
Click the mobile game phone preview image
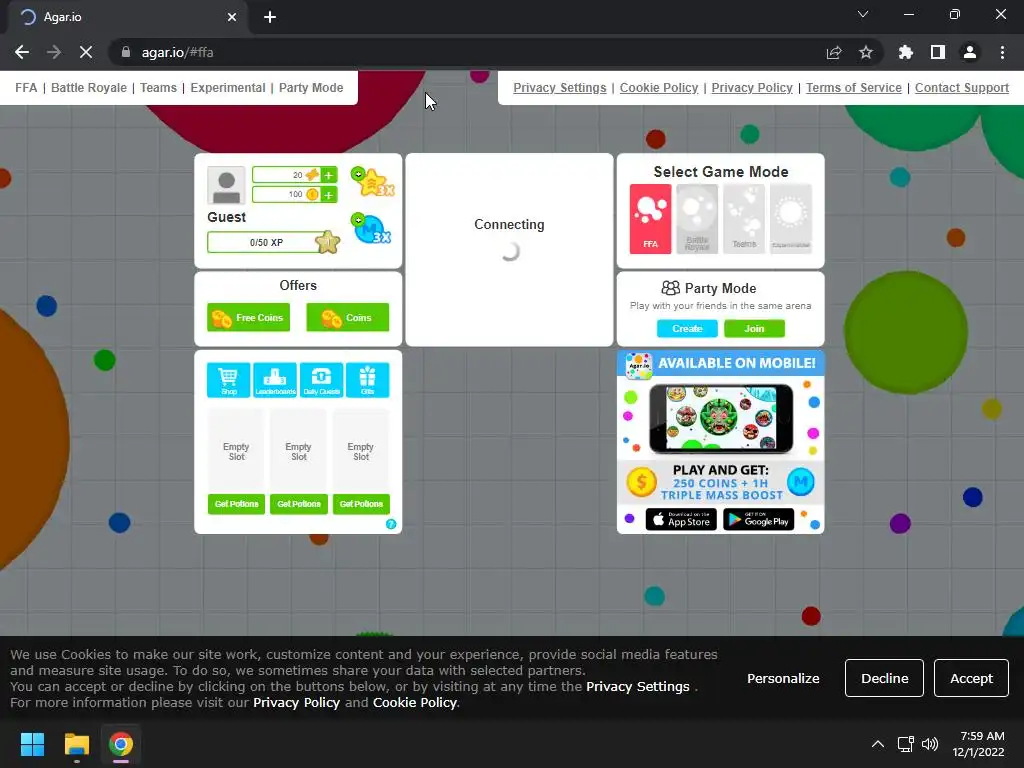click(721, 418)
